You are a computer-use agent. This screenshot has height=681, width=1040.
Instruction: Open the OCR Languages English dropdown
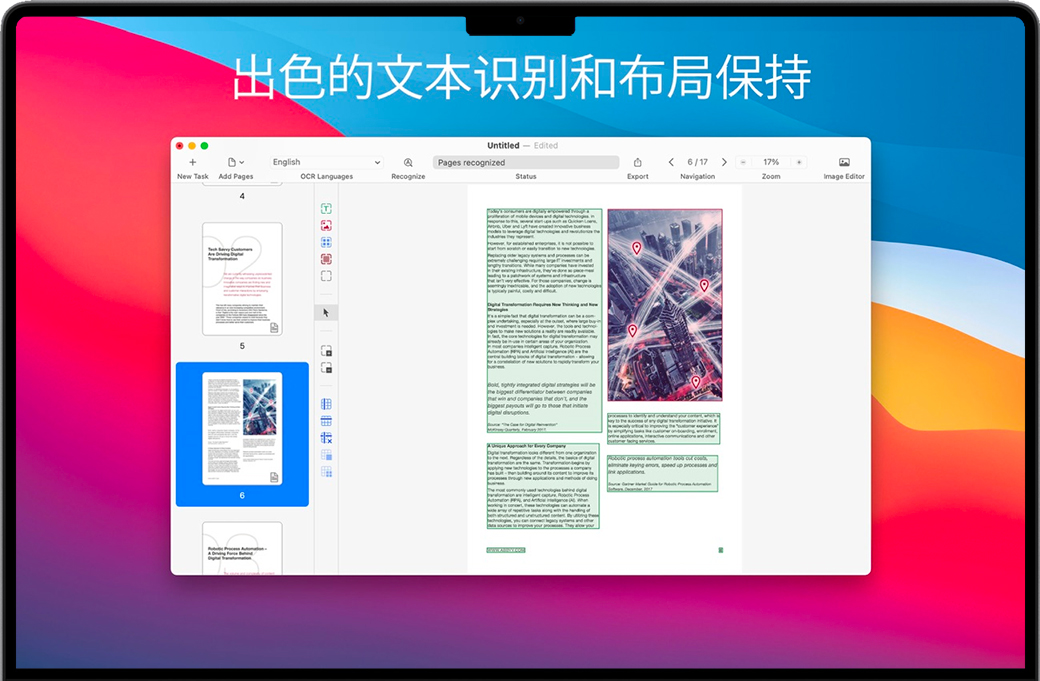pos(327,162)
